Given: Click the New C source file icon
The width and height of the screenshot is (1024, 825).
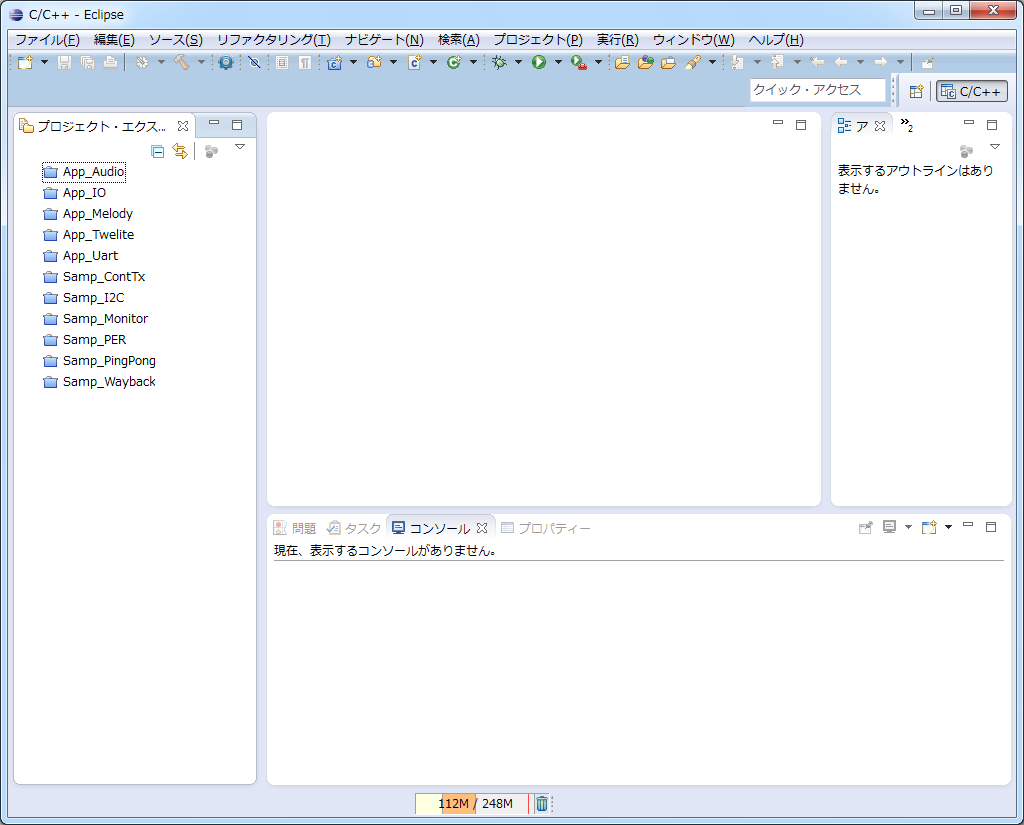Looking at the screenshot, I should coord(414,63).
